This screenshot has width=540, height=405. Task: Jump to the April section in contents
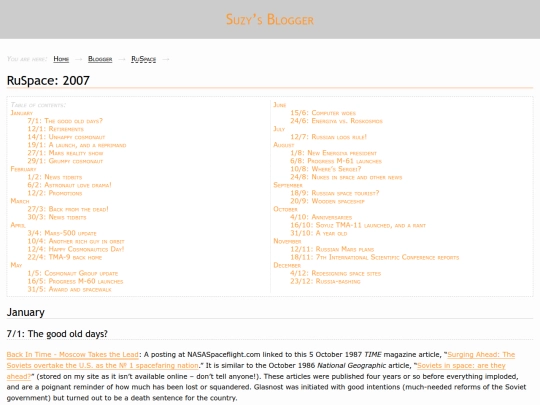pyautogui.click(x=18, y=225)
